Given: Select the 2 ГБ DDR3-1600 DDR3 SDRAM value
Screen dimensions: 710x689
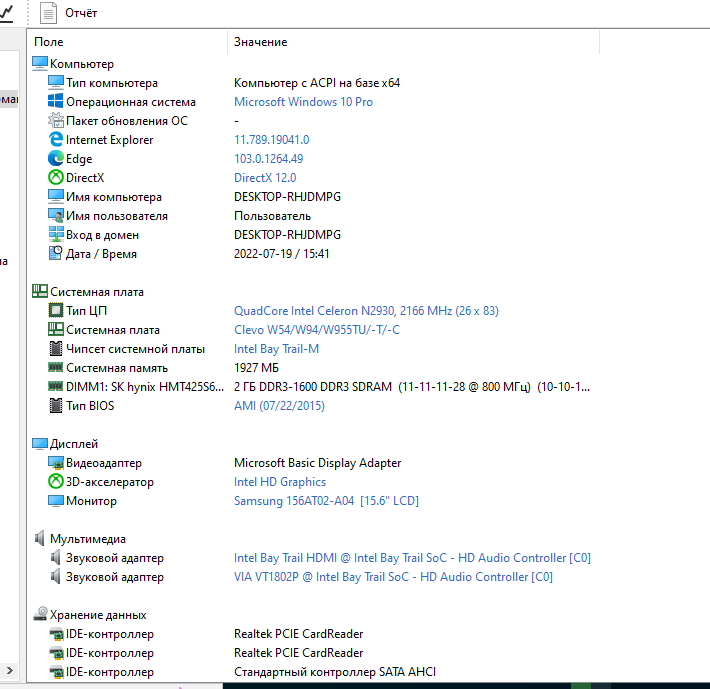Looking at the screenshot, I should point(412,387).
